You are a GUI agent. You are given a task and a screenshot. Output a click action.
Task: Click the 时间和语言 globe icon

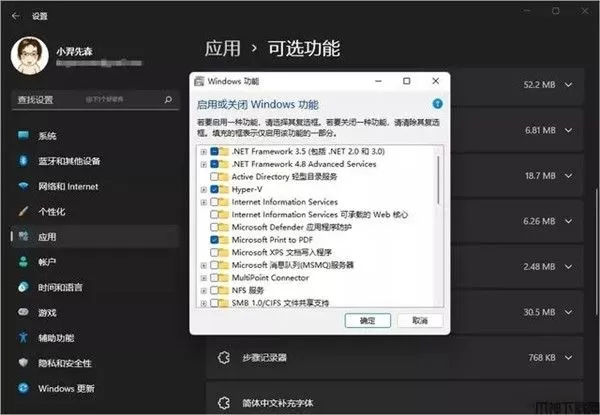(23, 287)
